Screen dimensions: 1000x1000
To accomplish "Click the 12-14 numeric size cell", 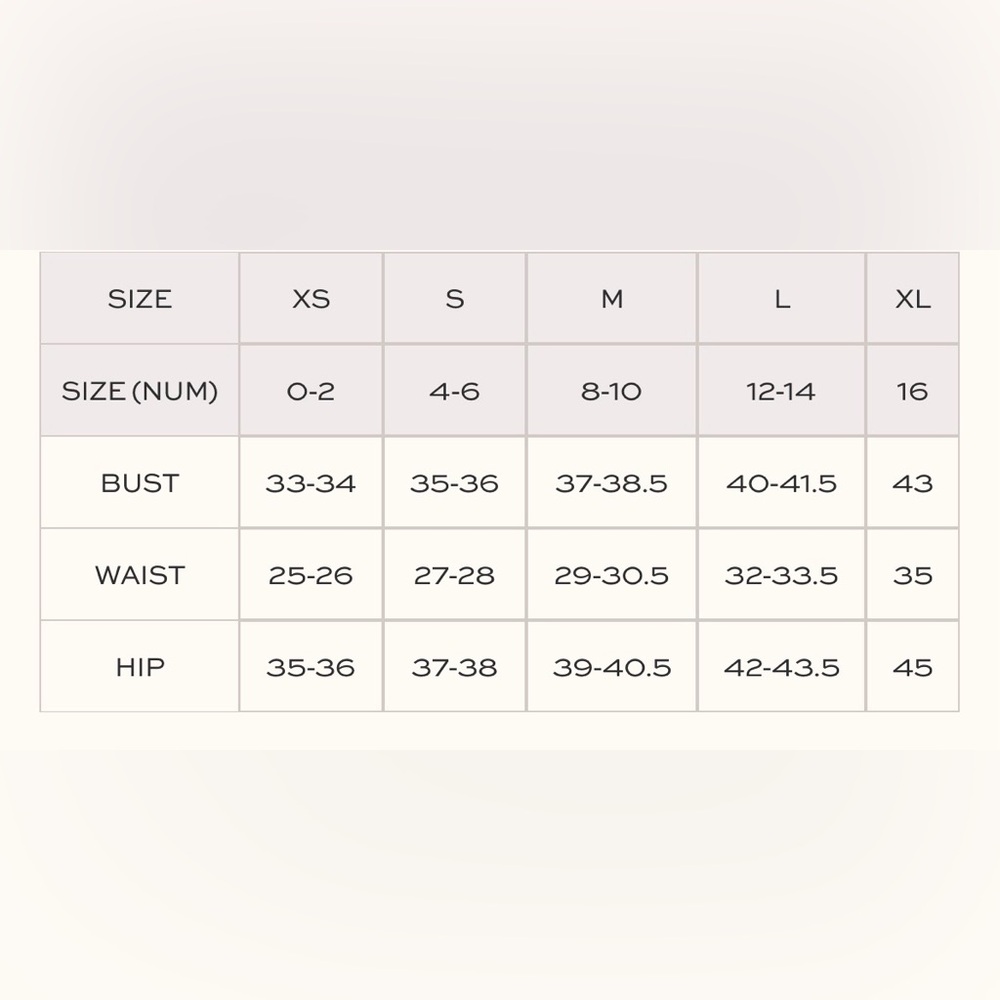I will 782,391.
